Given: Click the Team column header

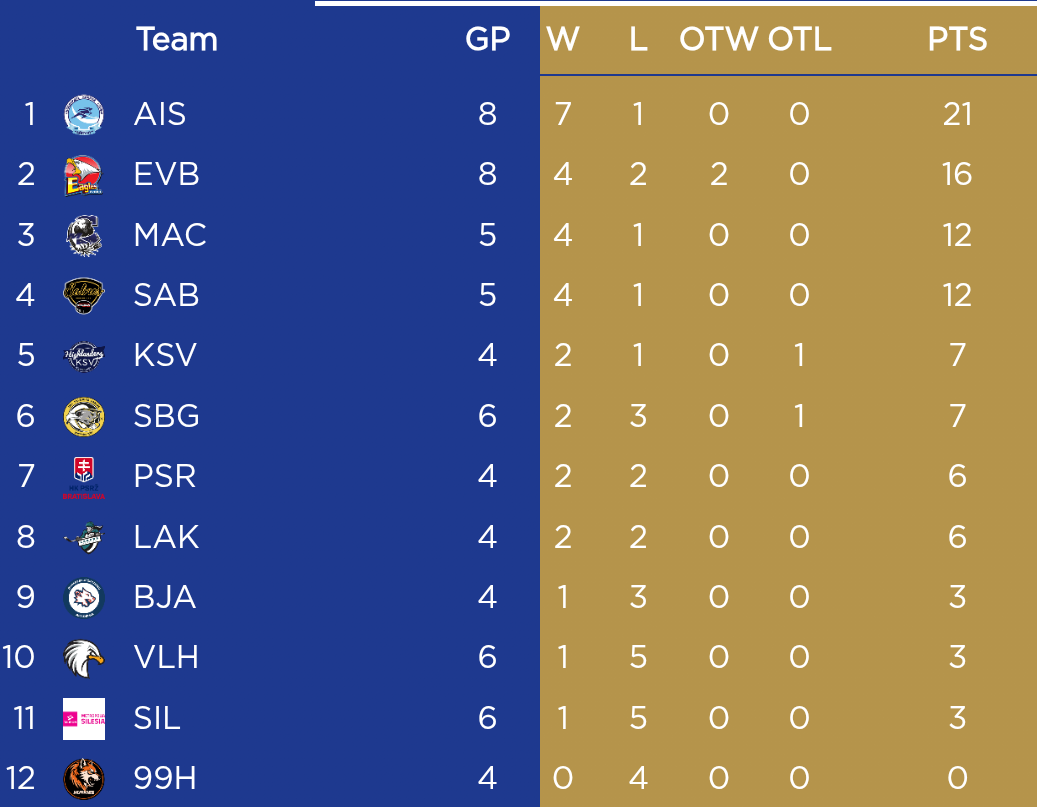Looking at the screenshot, I should tap(177, 39).
